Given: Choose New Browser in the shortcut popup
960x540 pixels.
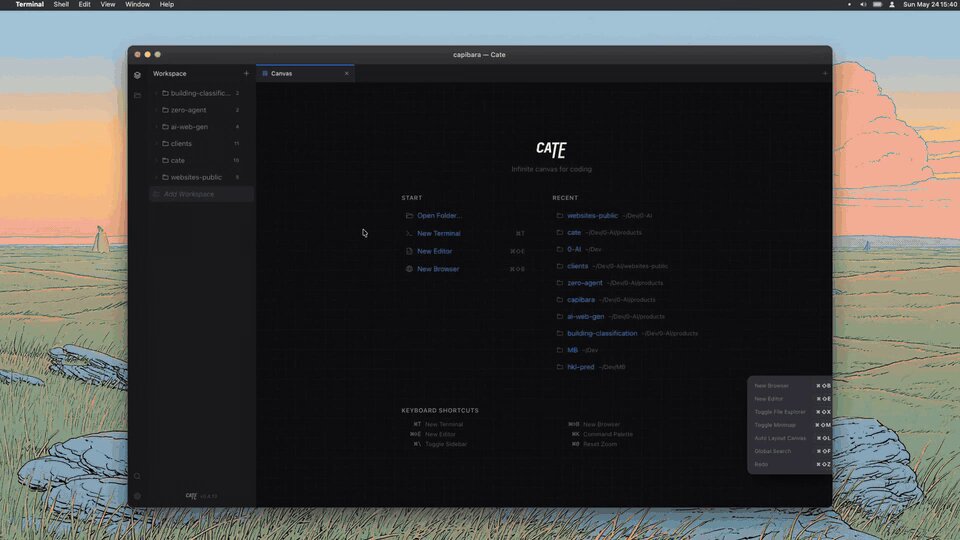Looking at the screenshot, I should click(x=790, y=386).
